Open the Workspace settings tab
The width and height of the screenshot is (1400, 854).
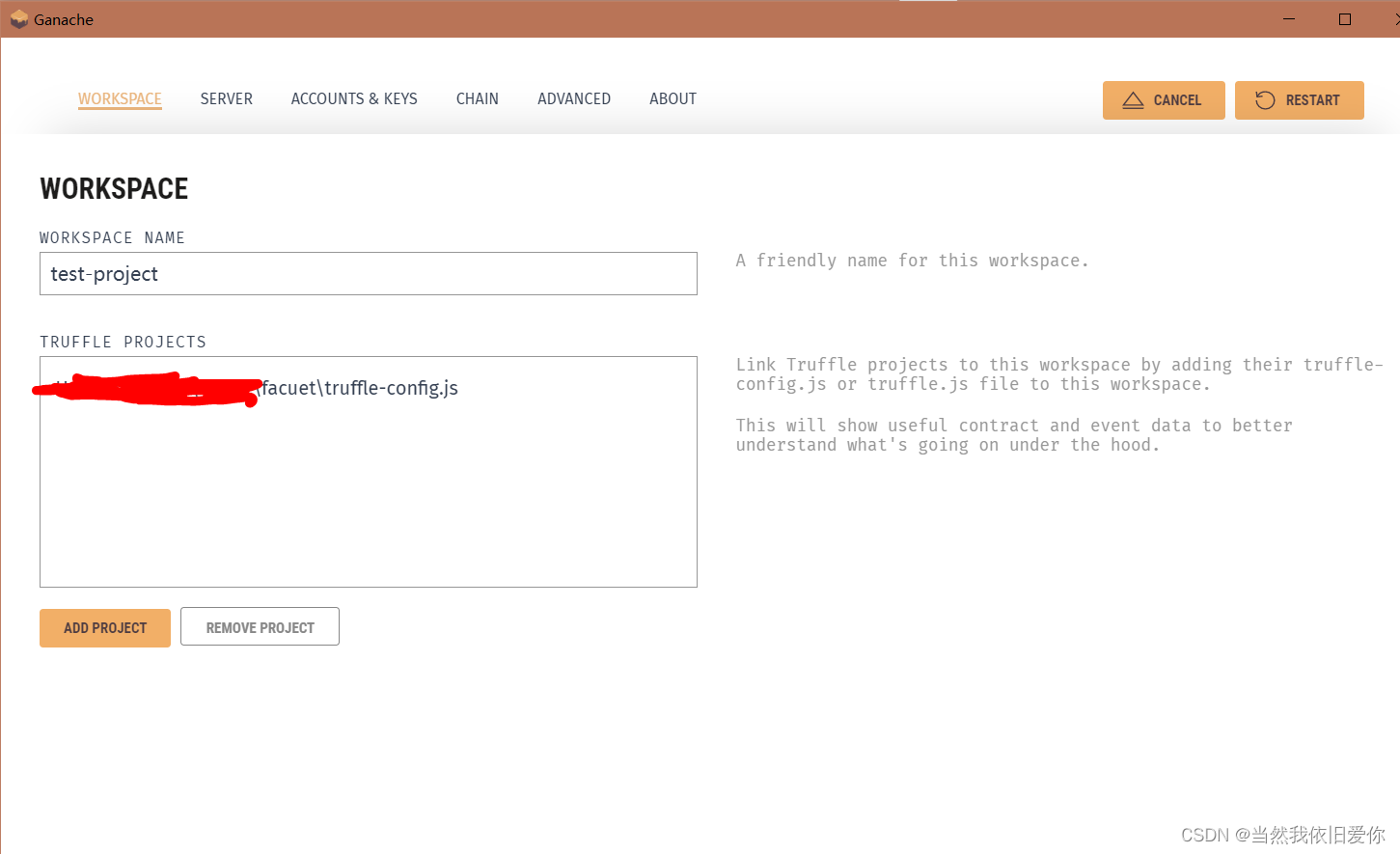tap(120, 99)
